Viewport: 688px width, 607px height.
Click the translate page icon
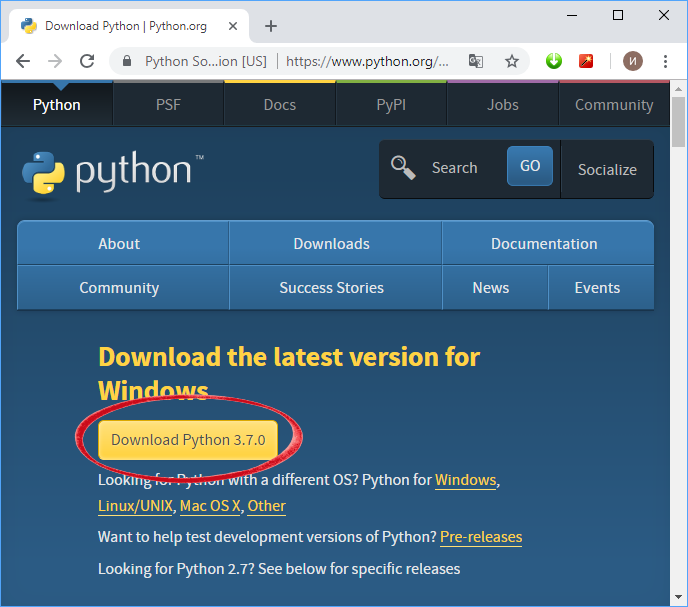coord(476,61)
